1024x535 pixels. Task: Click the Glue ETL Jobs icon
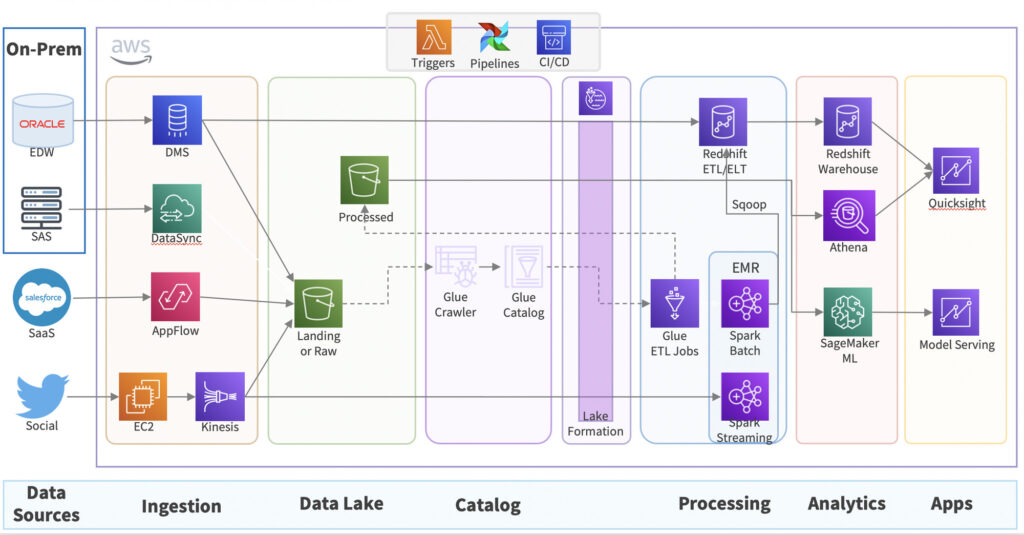pos(675,304)
